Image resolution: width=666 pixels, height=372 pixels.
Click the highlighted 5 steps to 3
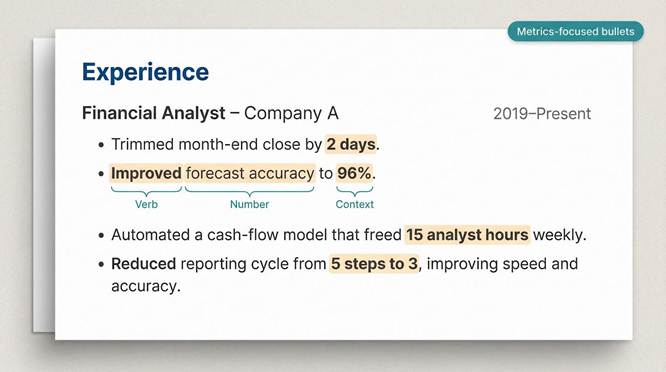[x=374, y=264]
